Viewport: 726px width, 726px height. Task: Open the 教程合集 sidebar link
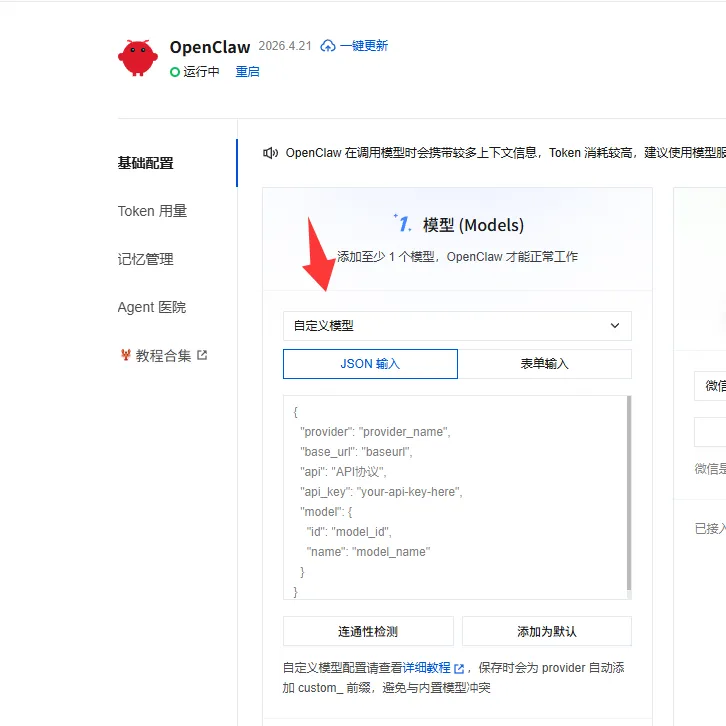(163, 356)
